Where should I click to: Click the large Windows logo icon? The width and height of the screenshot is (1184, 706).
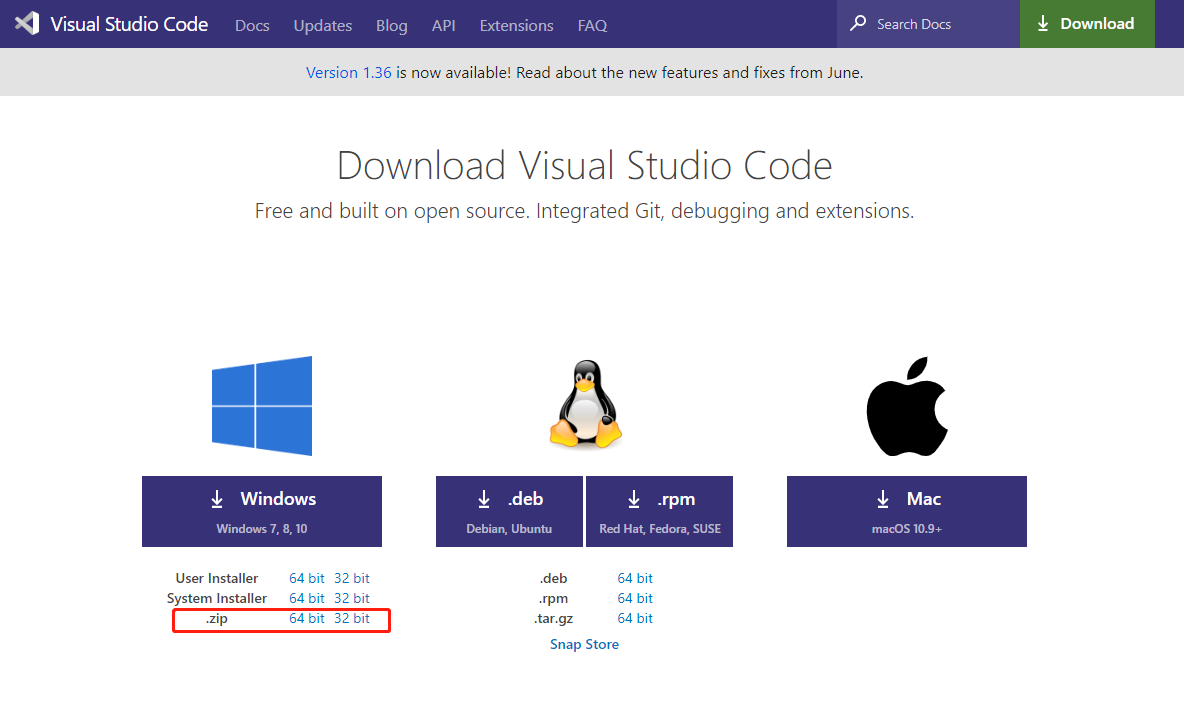[262, 406]
